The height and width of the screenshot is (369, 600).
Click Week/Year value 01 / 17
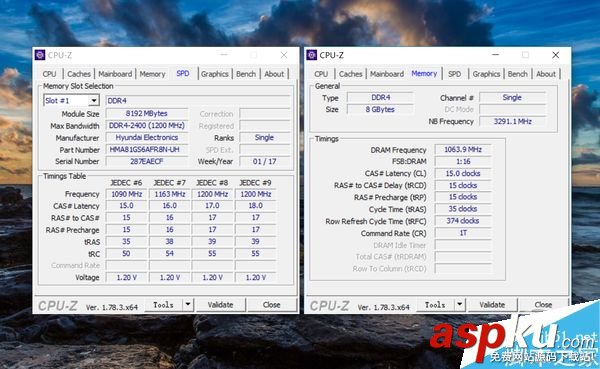[264, 162]
